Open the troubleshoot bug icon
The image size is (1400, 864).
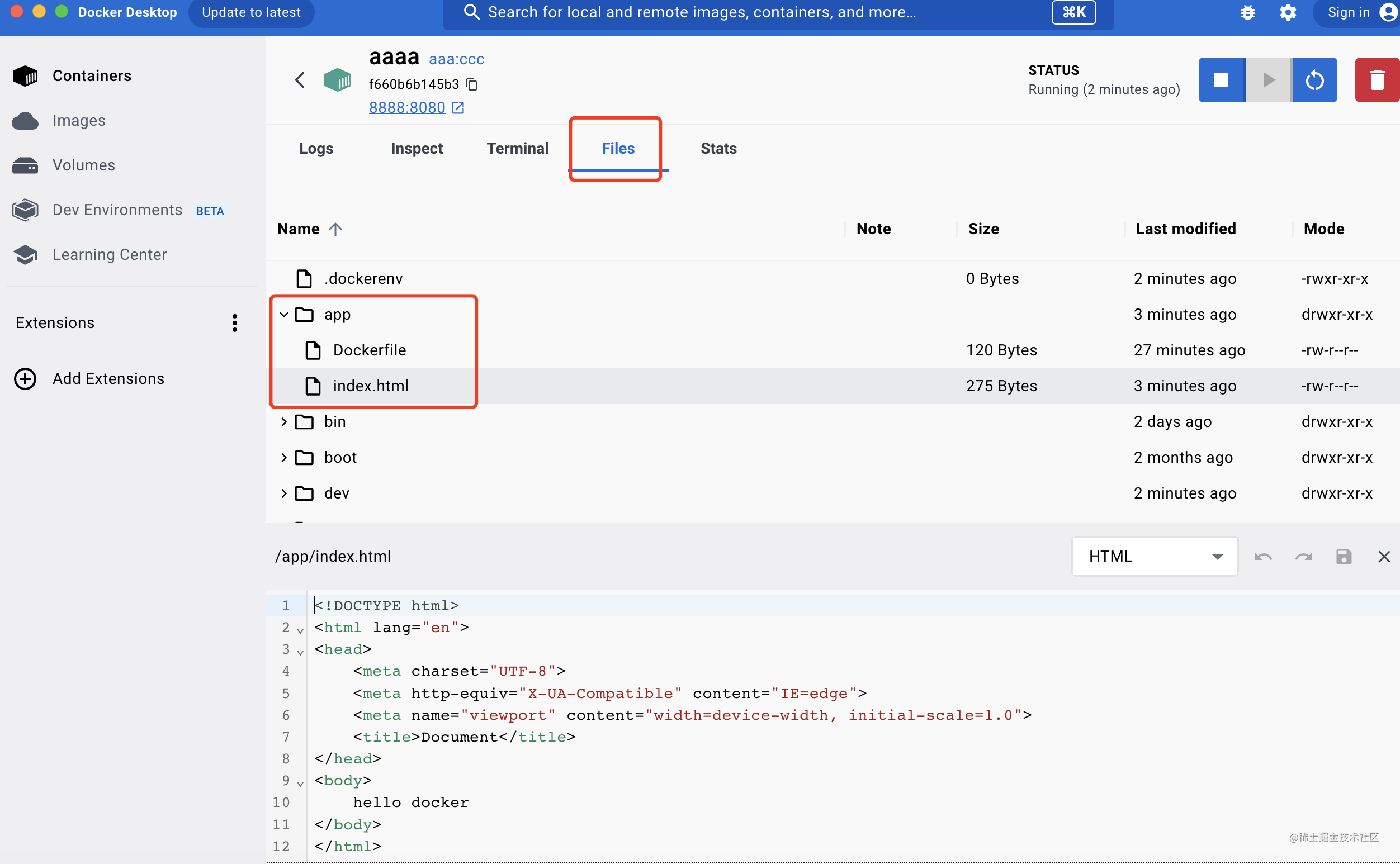click(x=1247, y=12)
